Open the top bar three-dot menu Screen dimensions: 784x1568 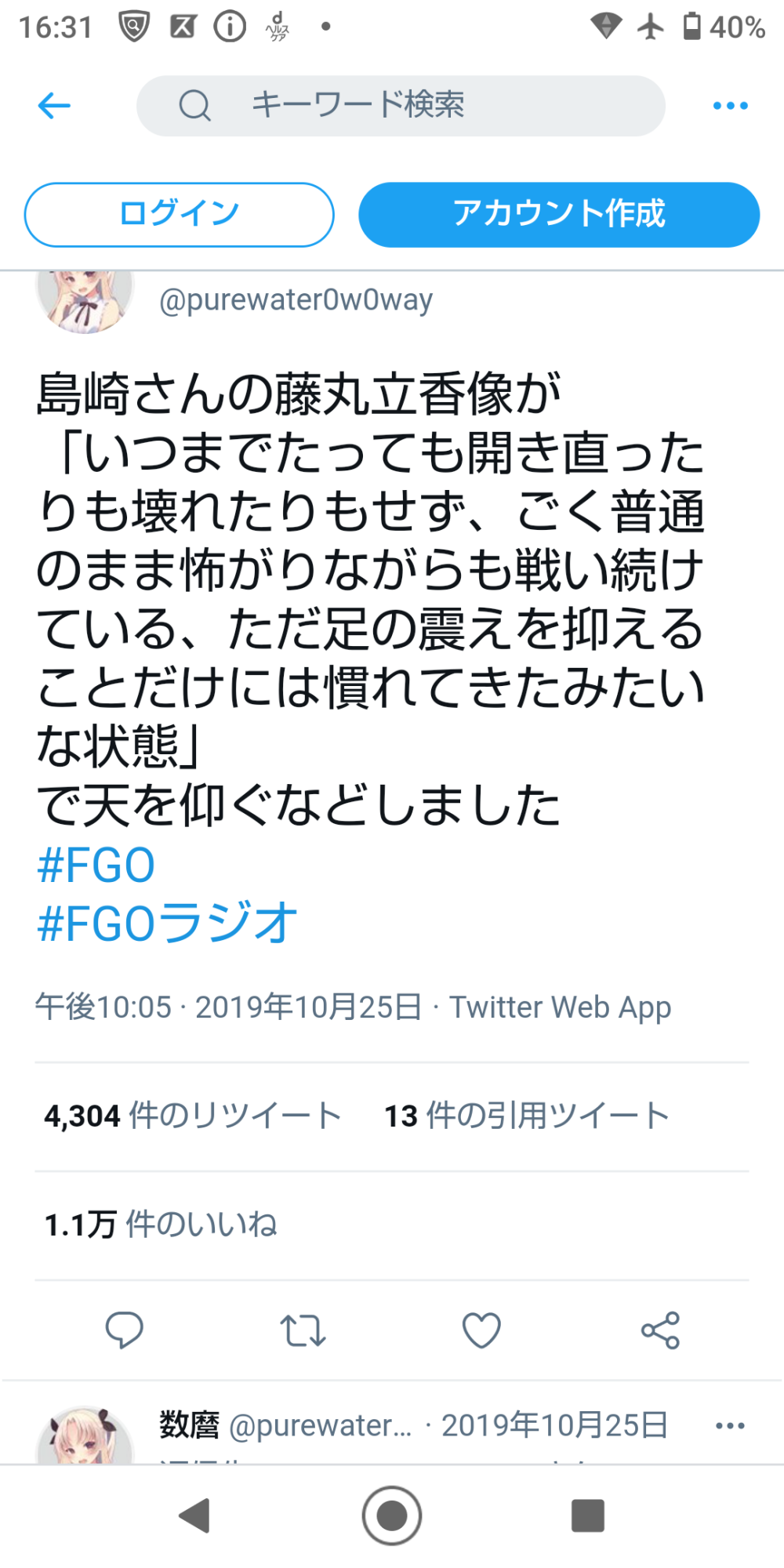[x=730, y=106]
